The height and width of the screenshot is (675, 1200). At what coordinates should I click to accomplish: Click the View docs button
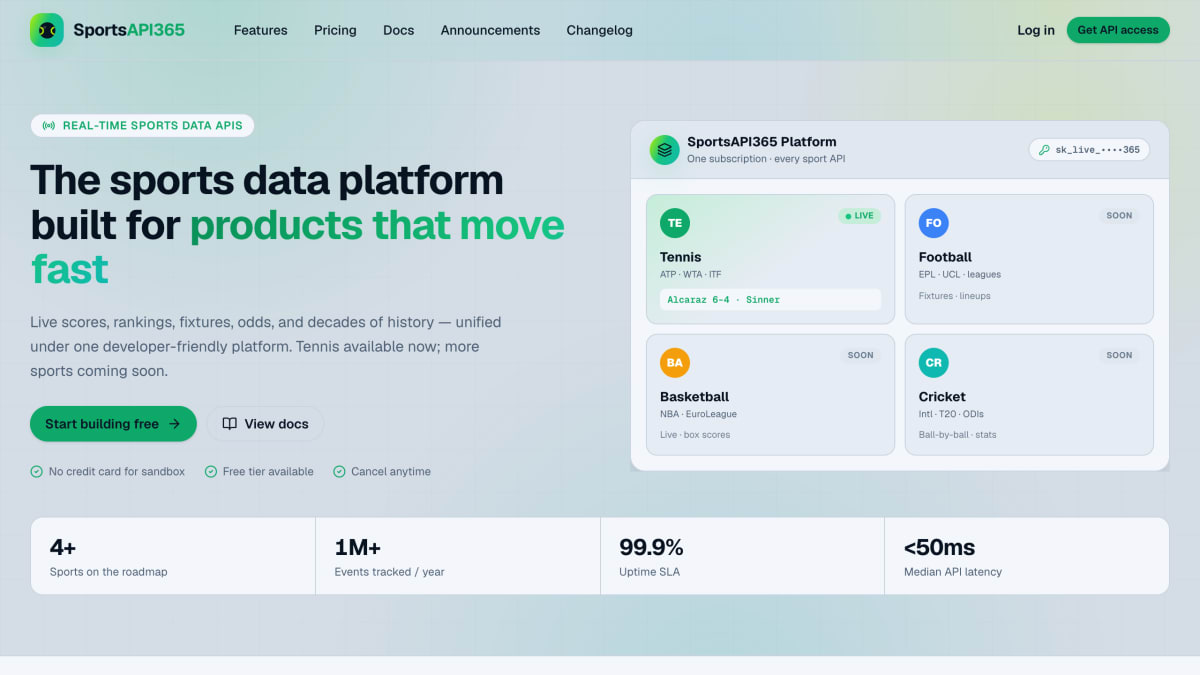click(265, 424)
